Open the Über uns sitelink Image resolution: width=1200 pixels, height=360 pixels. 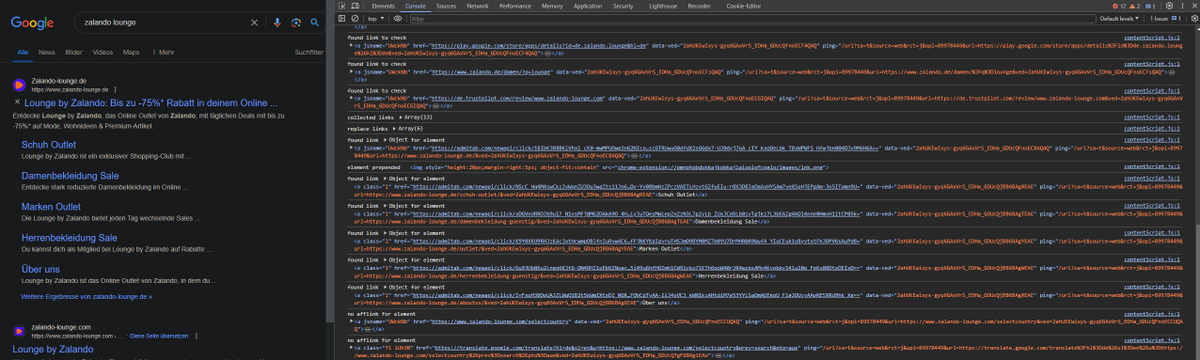(x=40, y=268)
